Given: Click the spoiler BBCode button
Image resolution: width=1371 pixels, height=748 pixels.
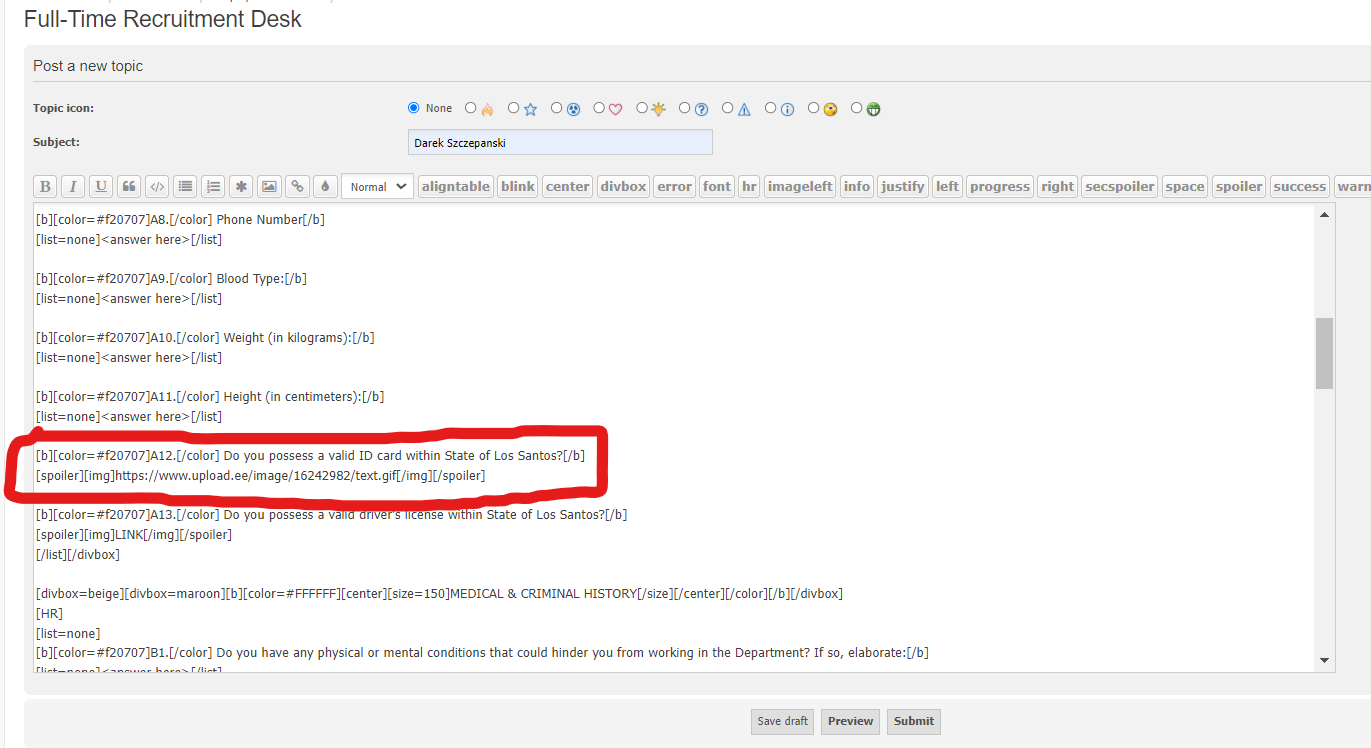Looking at the screenshot, I should (1239, 187).
